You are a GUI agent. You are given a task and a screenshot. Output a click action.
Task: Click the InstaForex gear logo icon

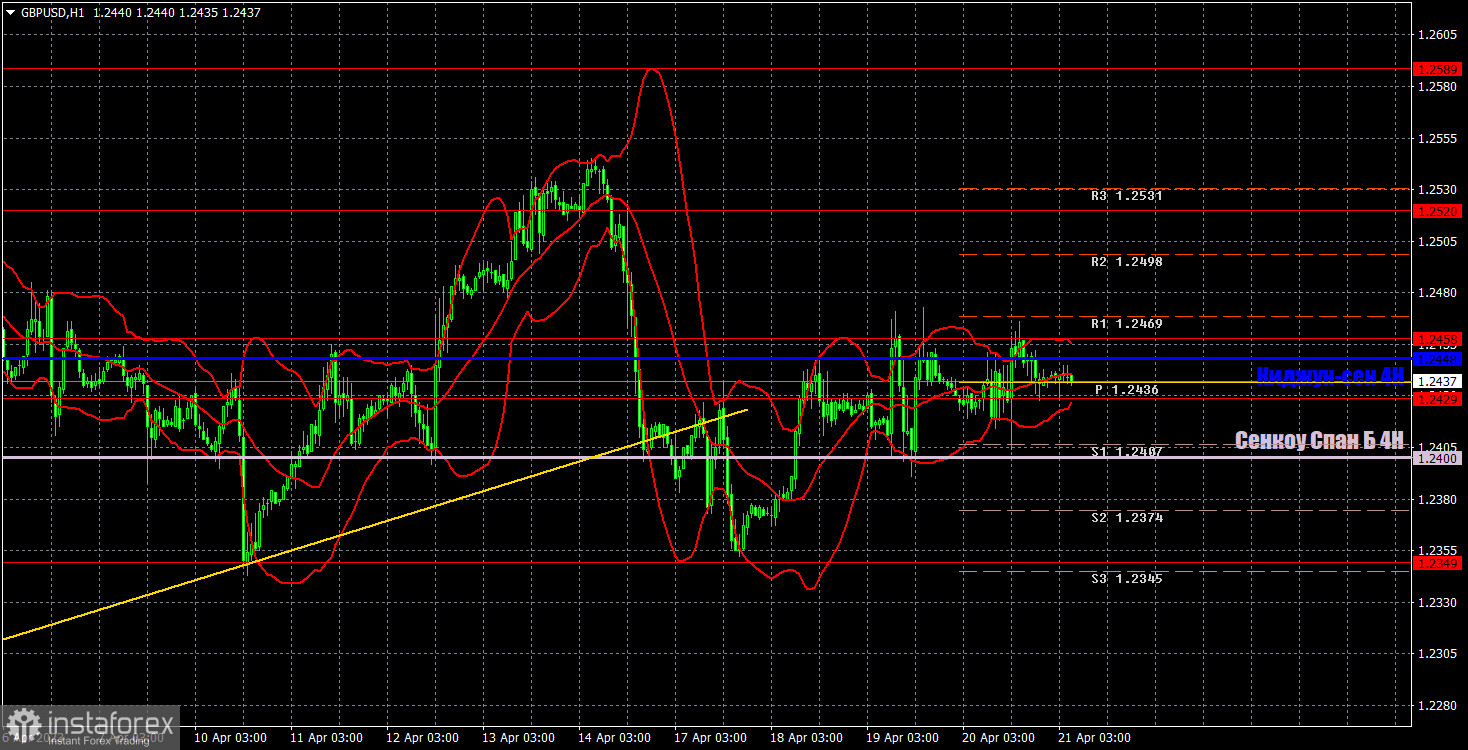[22, 726]
